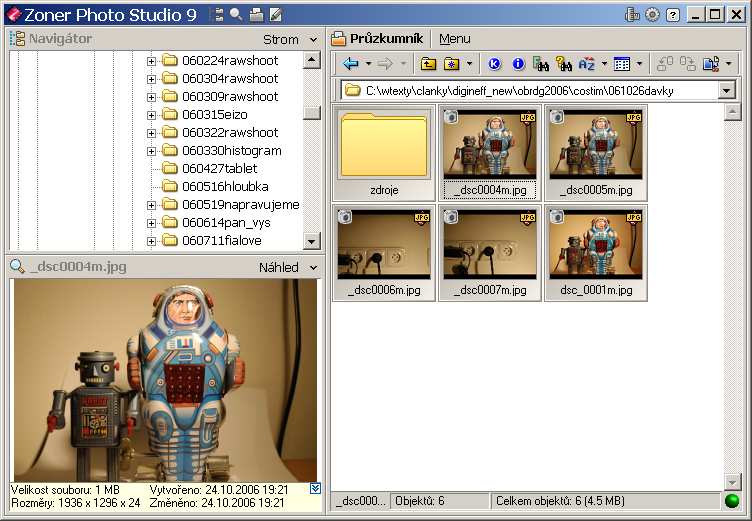
Task: Open the Menu item
Action: (455, 39)
